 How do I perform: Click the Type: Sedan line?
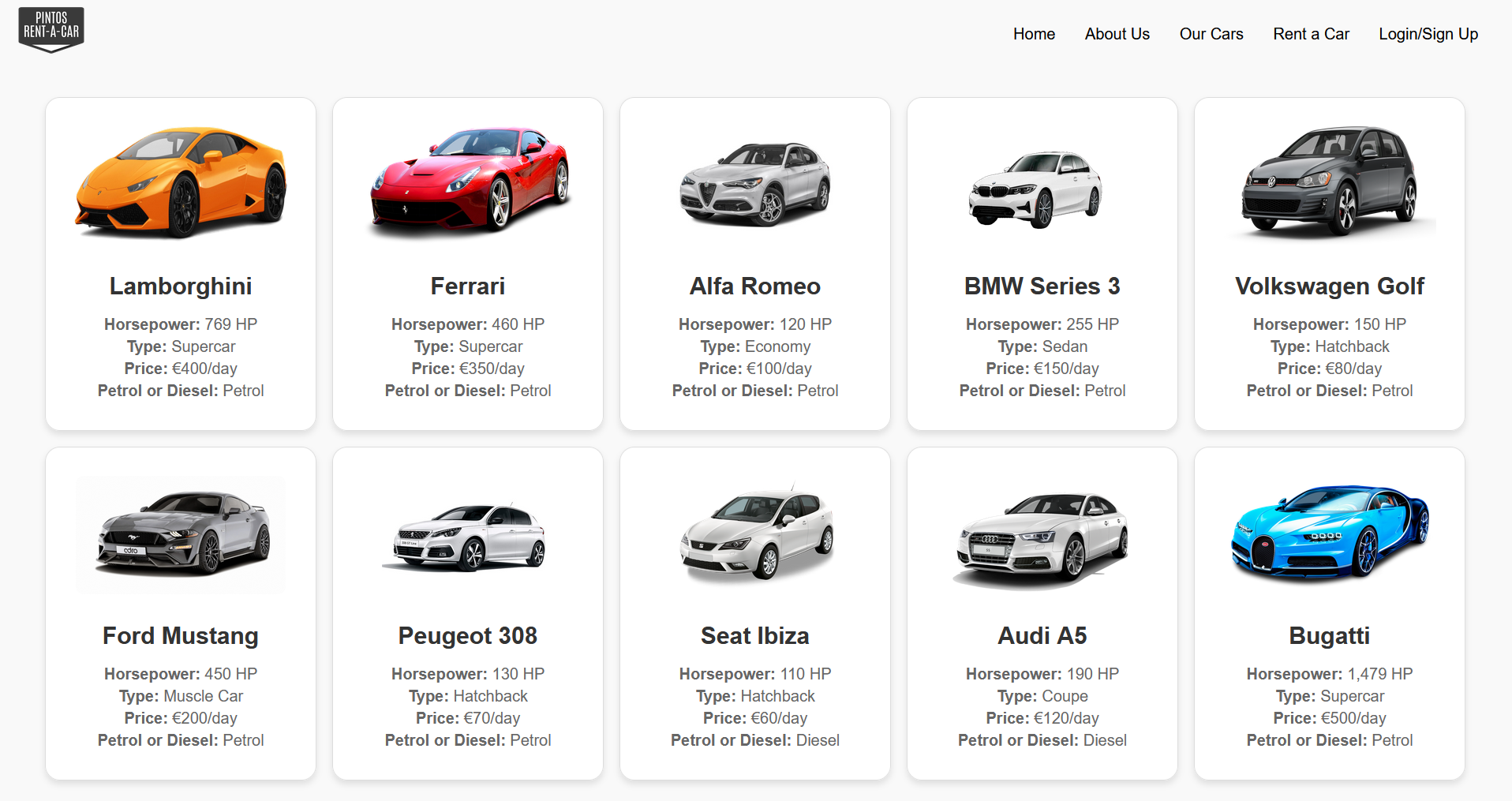click(1042, 346)
